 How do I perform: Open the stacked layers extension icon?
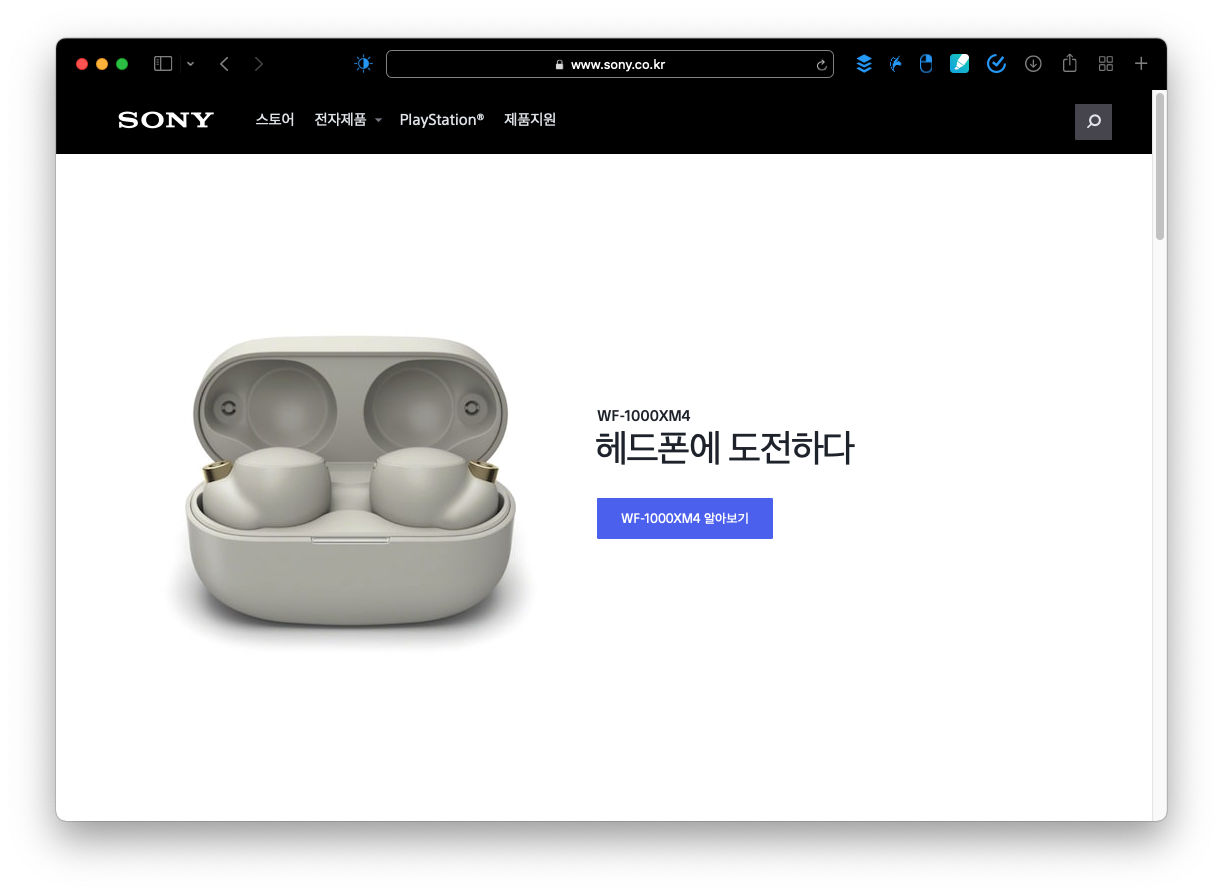pyautogui.click(x=864, y=64)
